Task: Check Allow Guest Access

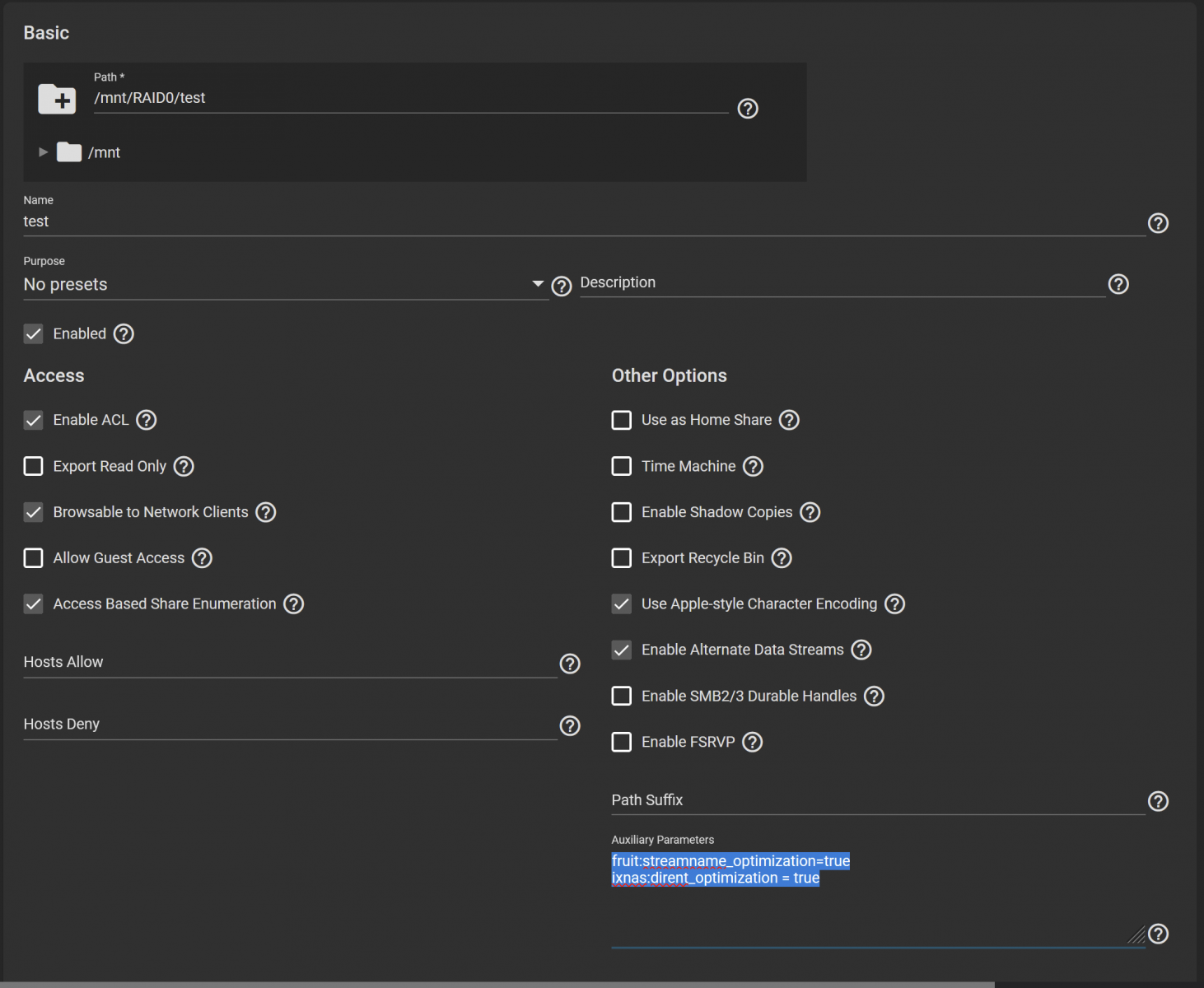Action: 34,558
